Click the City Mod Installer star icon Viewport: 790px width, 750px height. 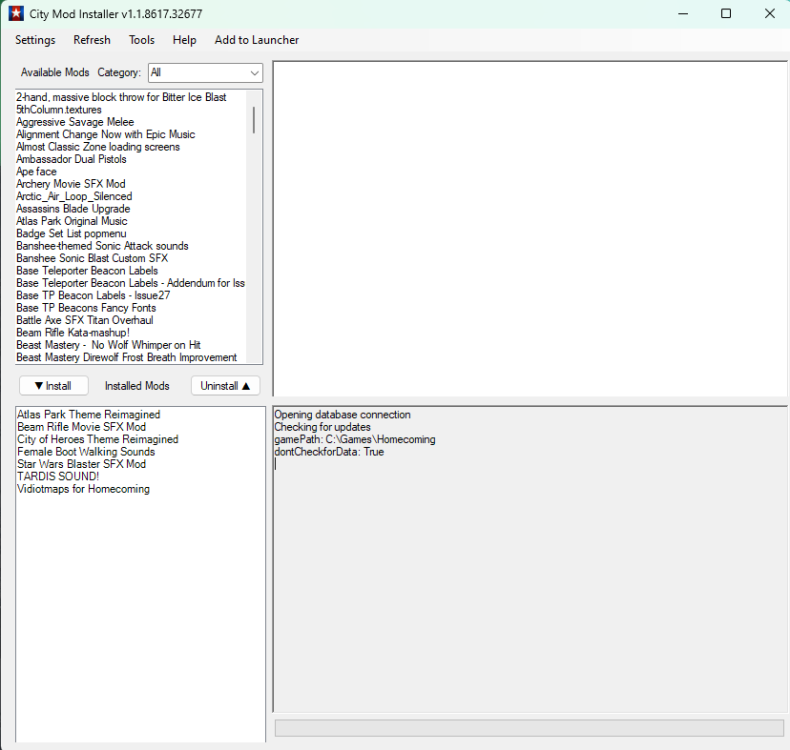[x=16, y=14]
